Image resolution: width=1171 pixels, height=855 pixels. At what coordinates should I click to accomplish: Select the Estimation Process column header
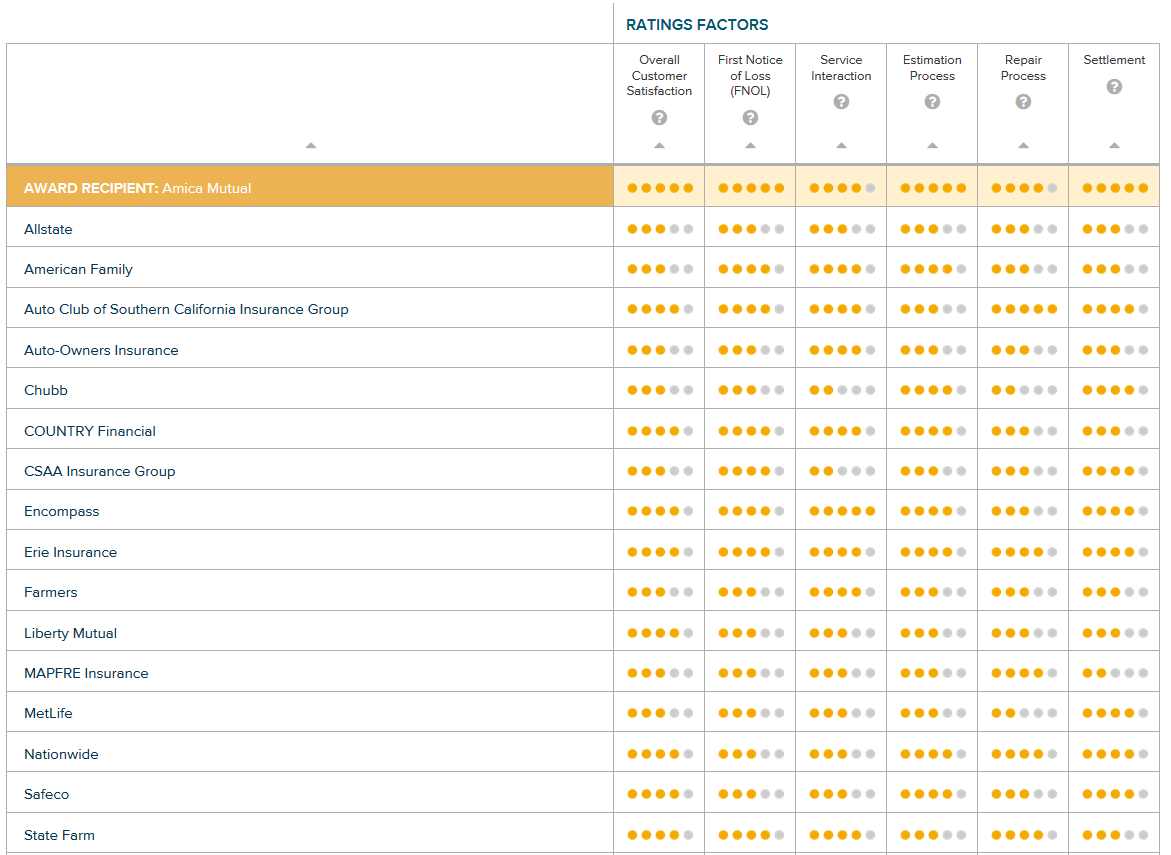coord(932,67)
